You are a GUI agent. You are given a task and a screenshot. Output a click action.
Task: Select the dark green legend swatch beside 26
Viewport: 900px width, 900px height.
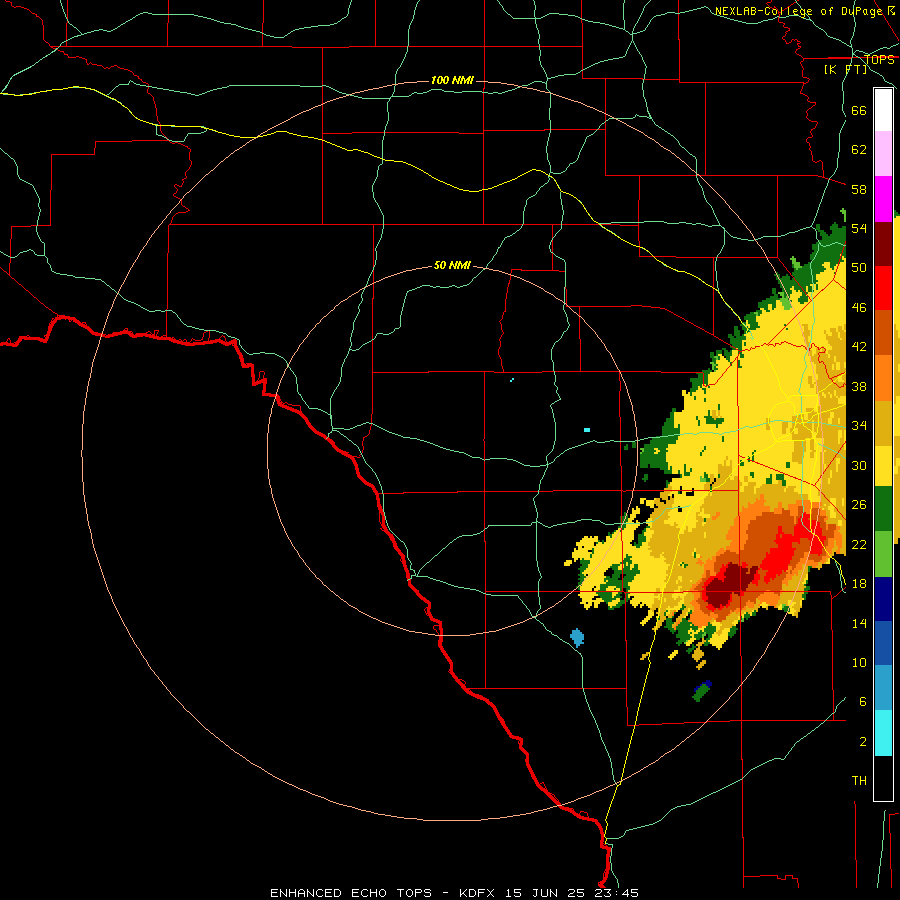coord(883,509)
